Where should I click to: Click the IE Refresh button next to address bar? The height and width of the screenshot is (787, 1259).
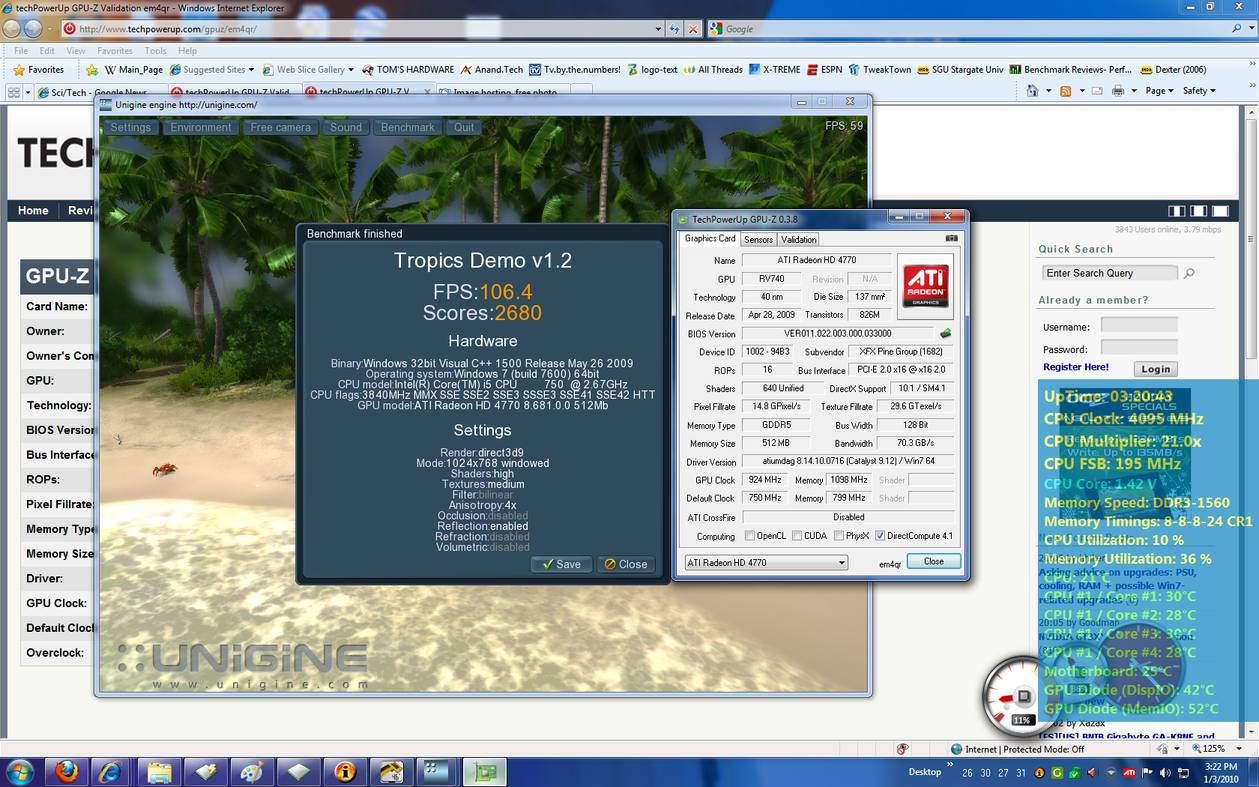675,29
